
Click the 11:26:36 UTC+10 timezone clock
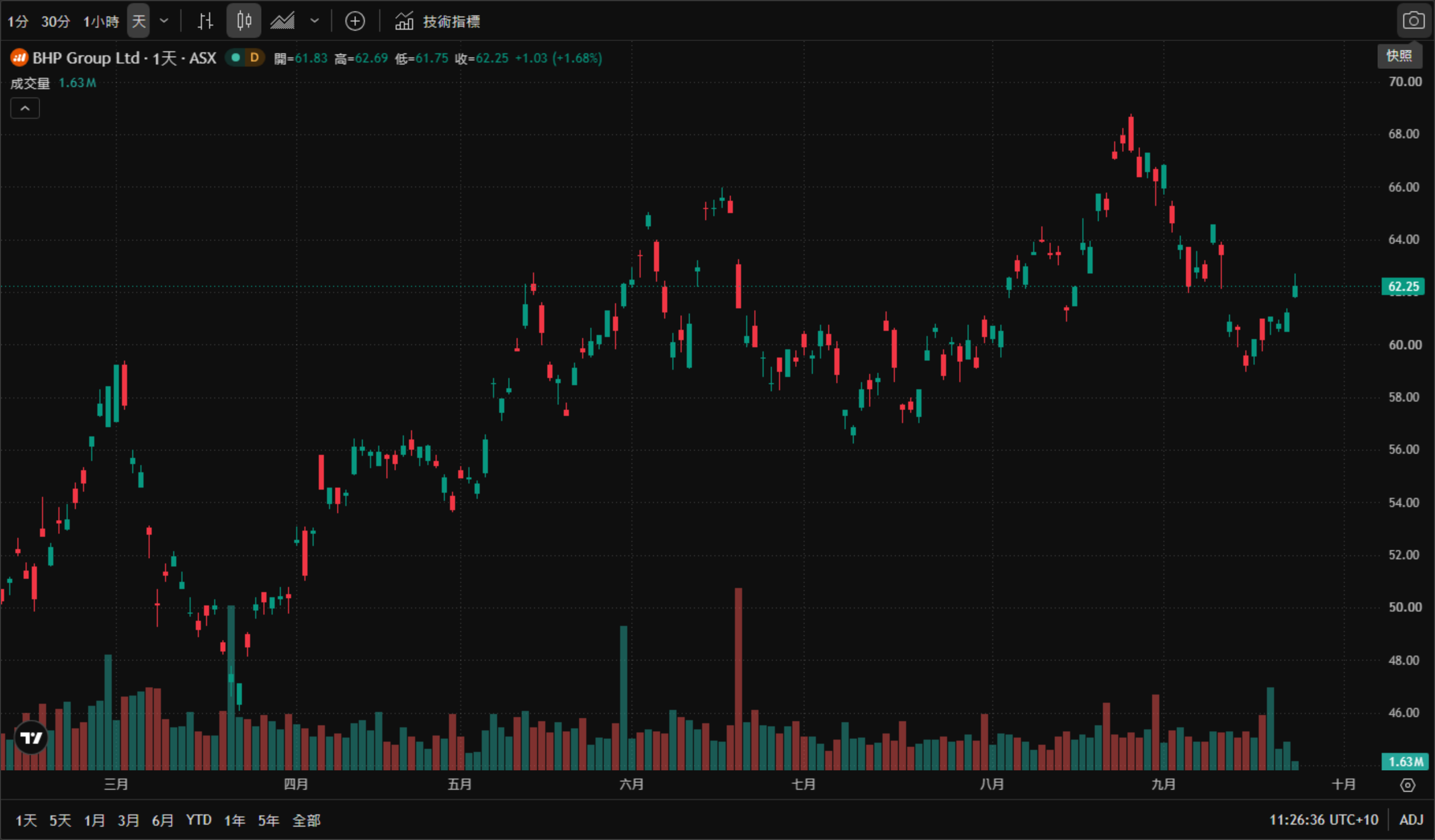(x=1323, y=820)
